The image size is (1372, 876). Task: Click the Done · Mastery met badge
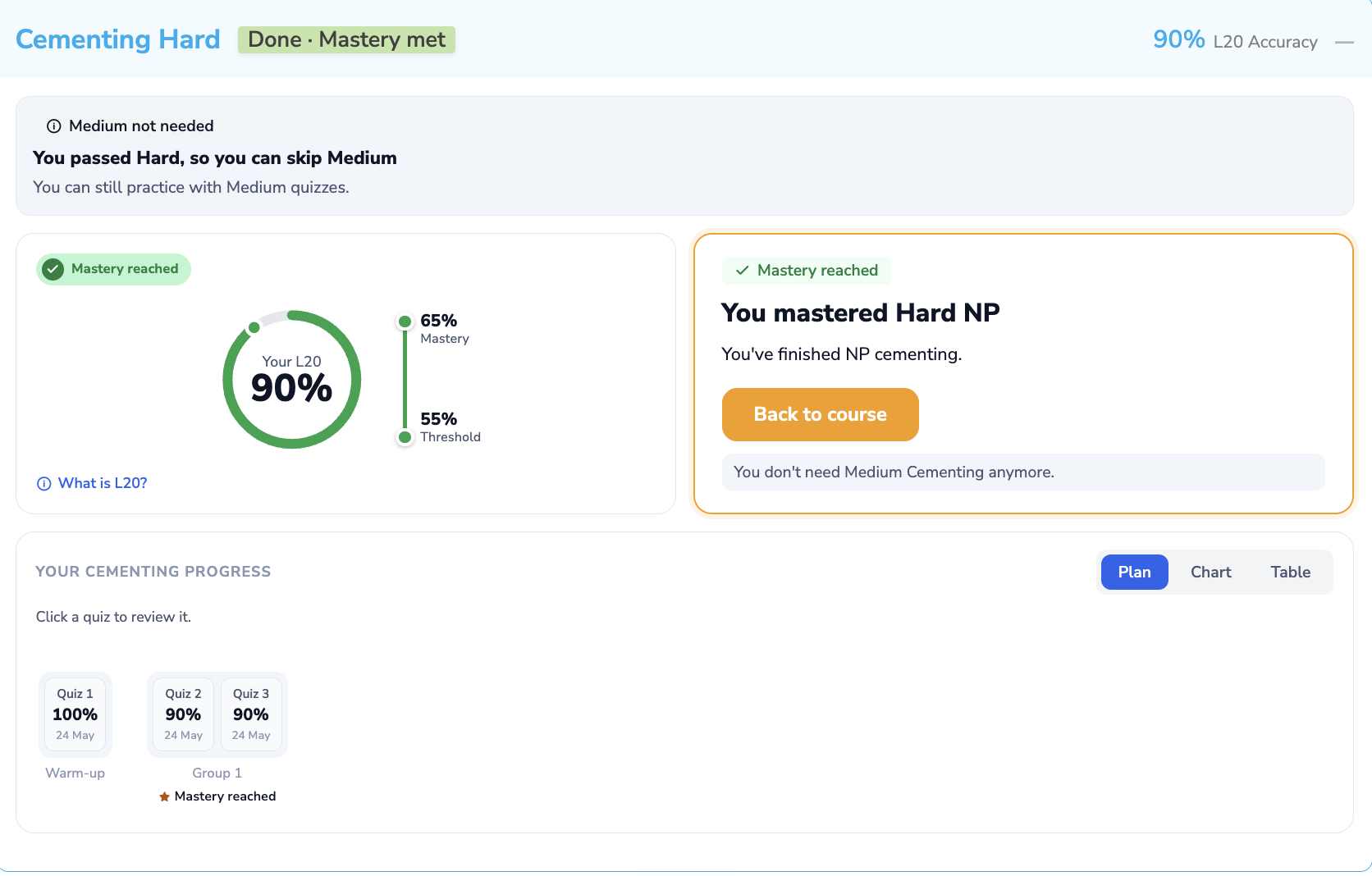[346, 39]
